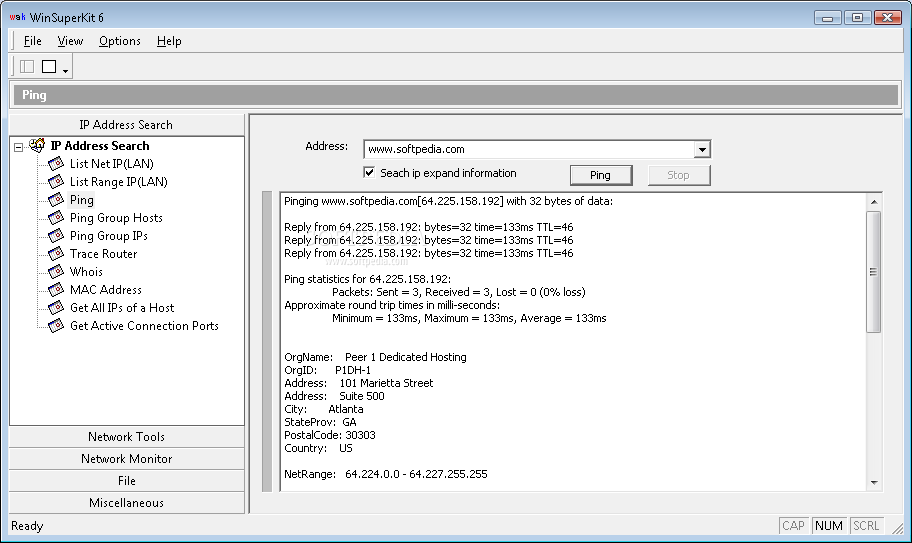Click the Get Active Connection Ports icon

[x=56, y=326]
